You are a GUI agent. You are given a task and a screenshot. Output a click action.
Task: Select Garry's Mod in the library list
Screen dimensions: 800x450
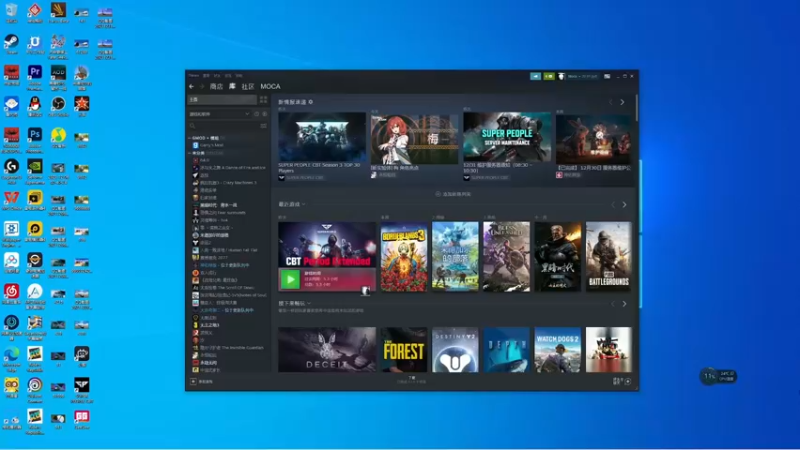pos(208,145)
